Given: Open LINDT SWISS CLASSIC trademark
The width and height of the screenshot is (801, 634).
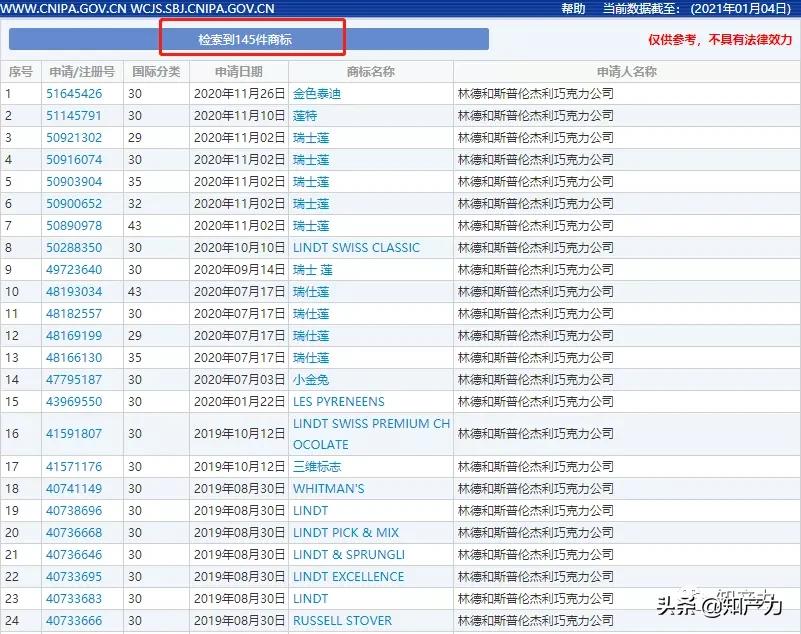Looking at the screenshot, I should (356, 247).
